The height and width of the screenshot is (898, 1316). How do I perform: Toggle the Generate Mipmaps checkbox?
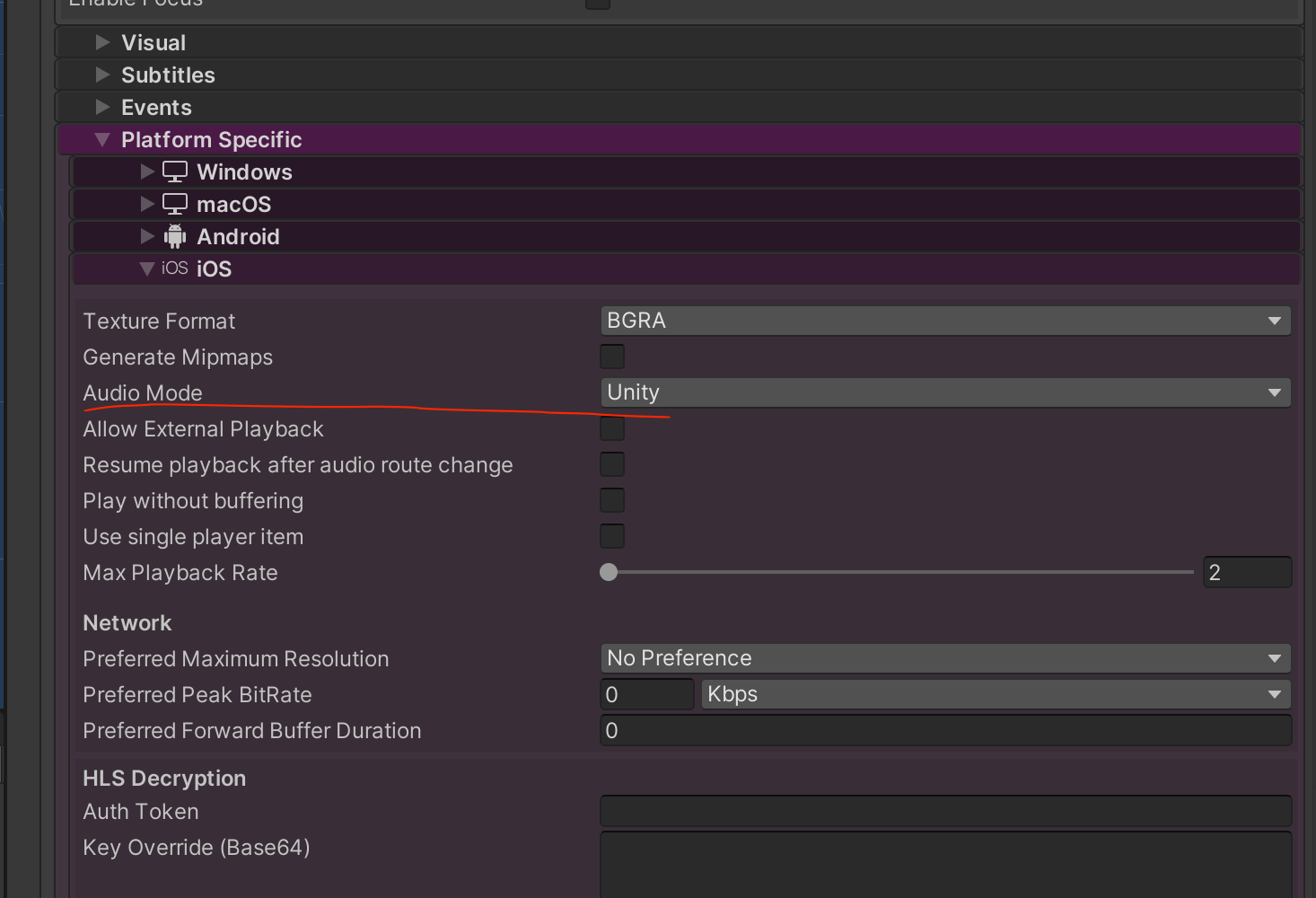coord(611,356)
